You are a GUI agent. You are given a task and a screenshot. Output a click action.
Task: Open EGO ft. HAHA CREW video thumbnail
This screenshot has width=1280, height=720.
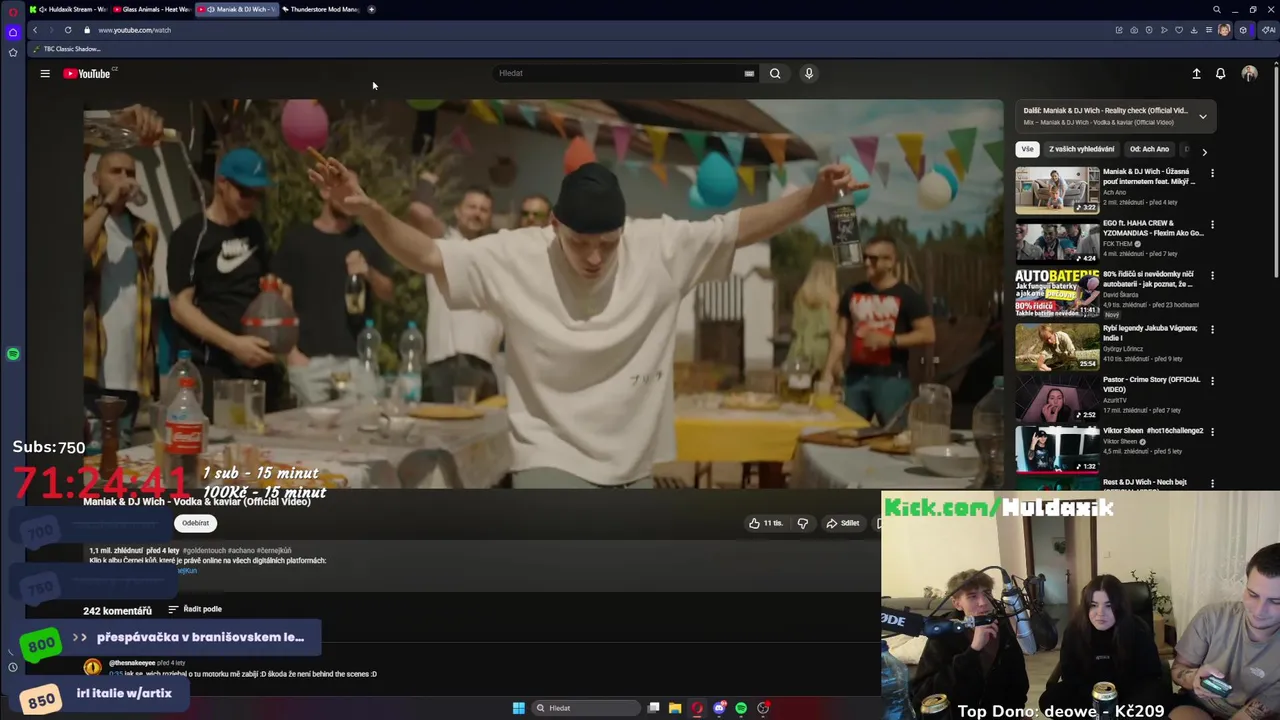pos(1057,242)
